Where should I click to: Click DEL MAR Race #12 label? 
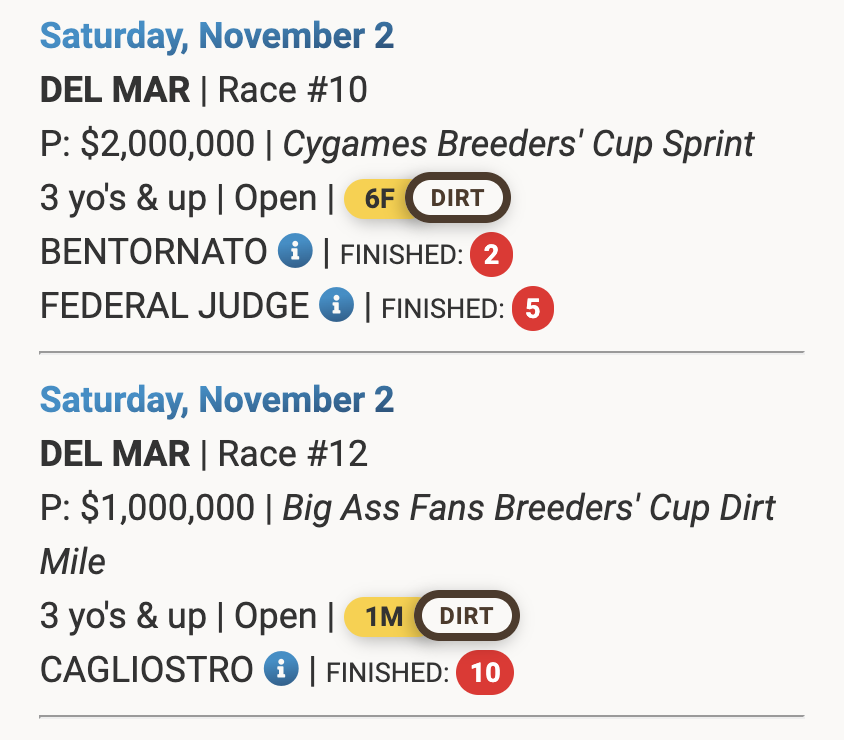coord(203,453)
